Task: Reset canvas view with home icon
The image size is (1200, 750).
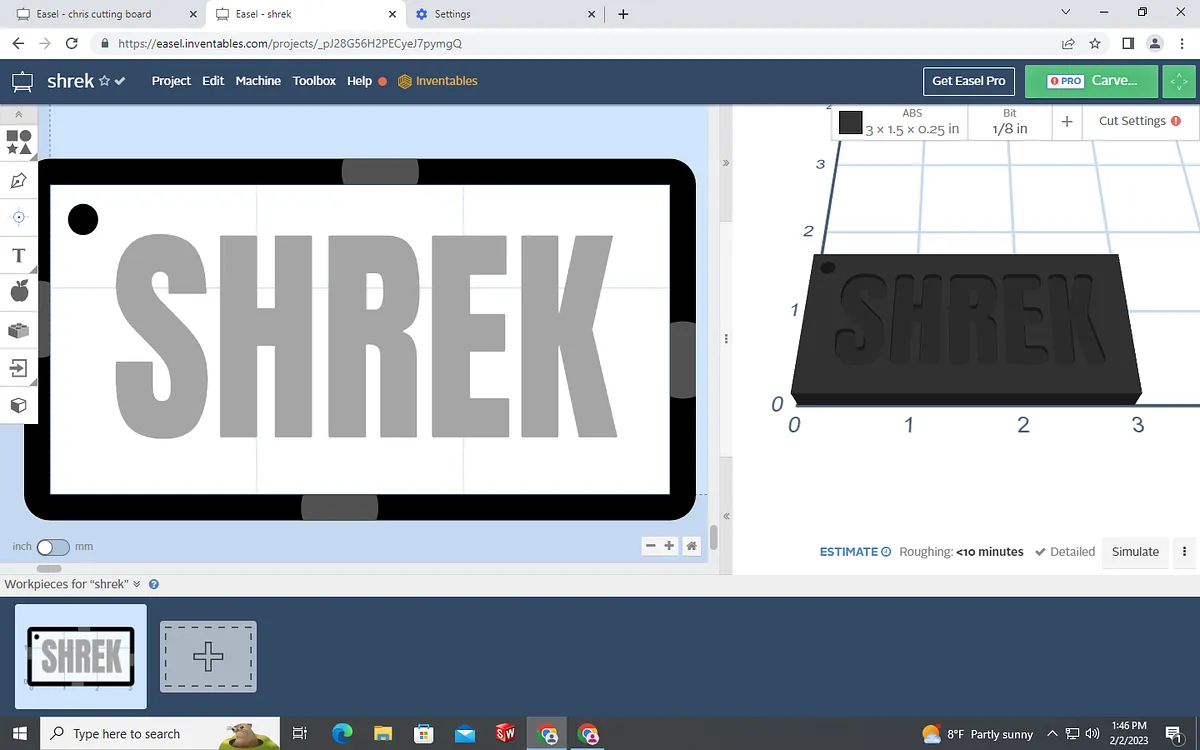Action: click(x=691, y=546)
